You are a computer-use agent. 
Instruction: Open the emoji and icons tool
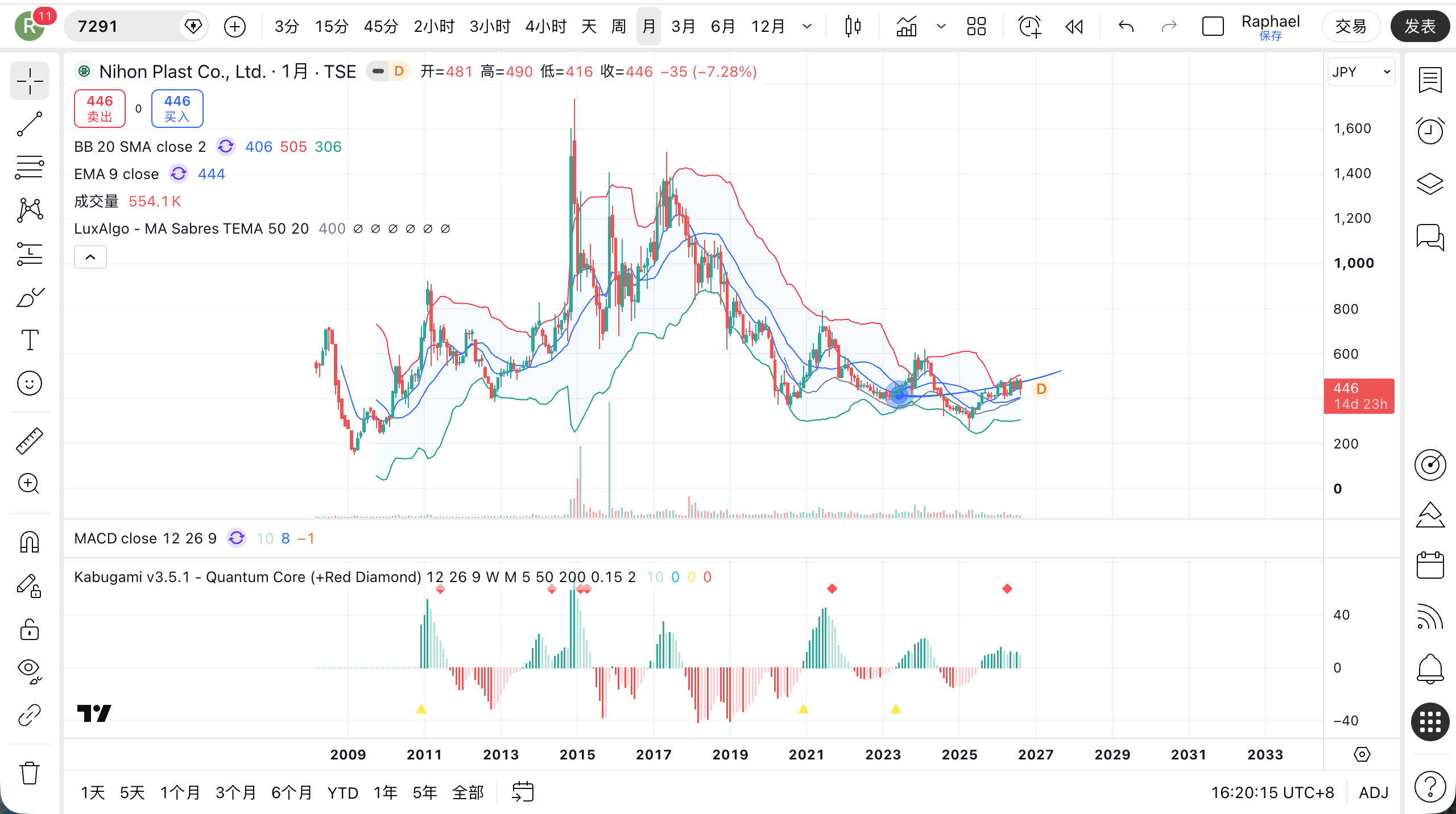pos(30,383)
